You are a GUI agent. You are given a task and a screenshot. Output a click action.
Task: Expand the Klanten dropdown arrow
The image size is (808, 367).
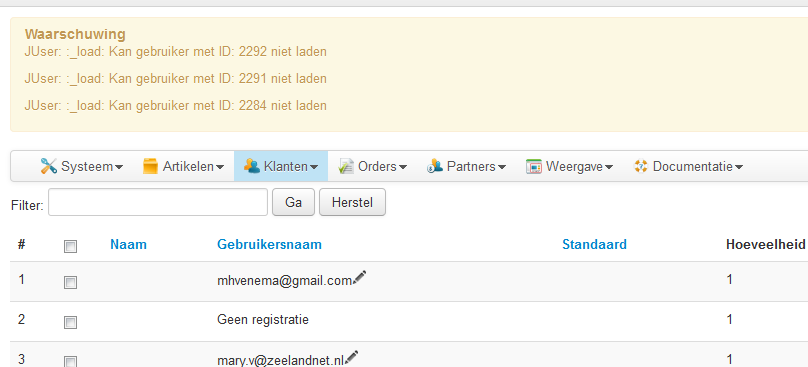pyautogui.click(x=314, y=167)
